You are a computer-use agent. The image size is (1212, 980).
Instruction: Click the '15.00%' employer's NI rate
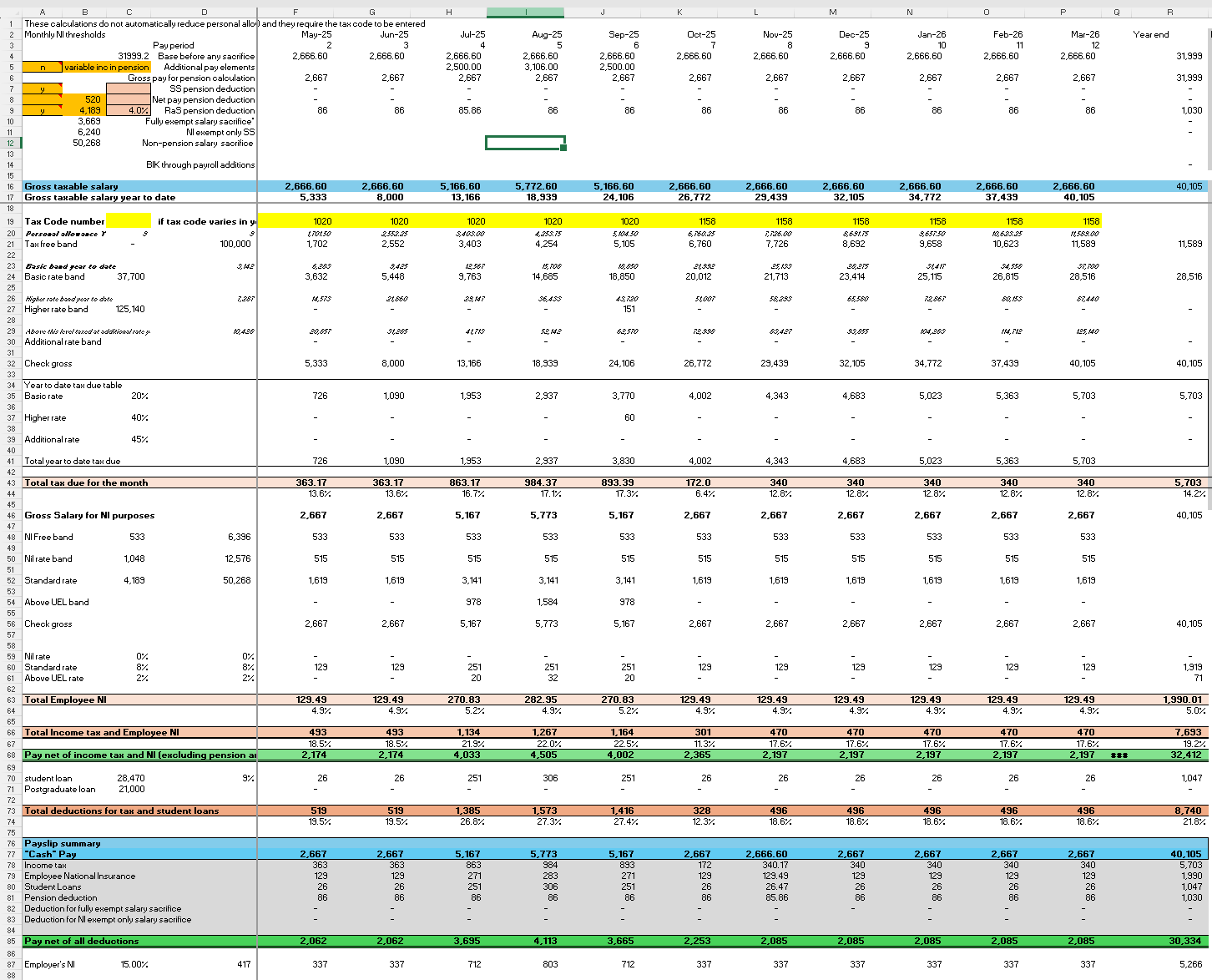point(135,964)
